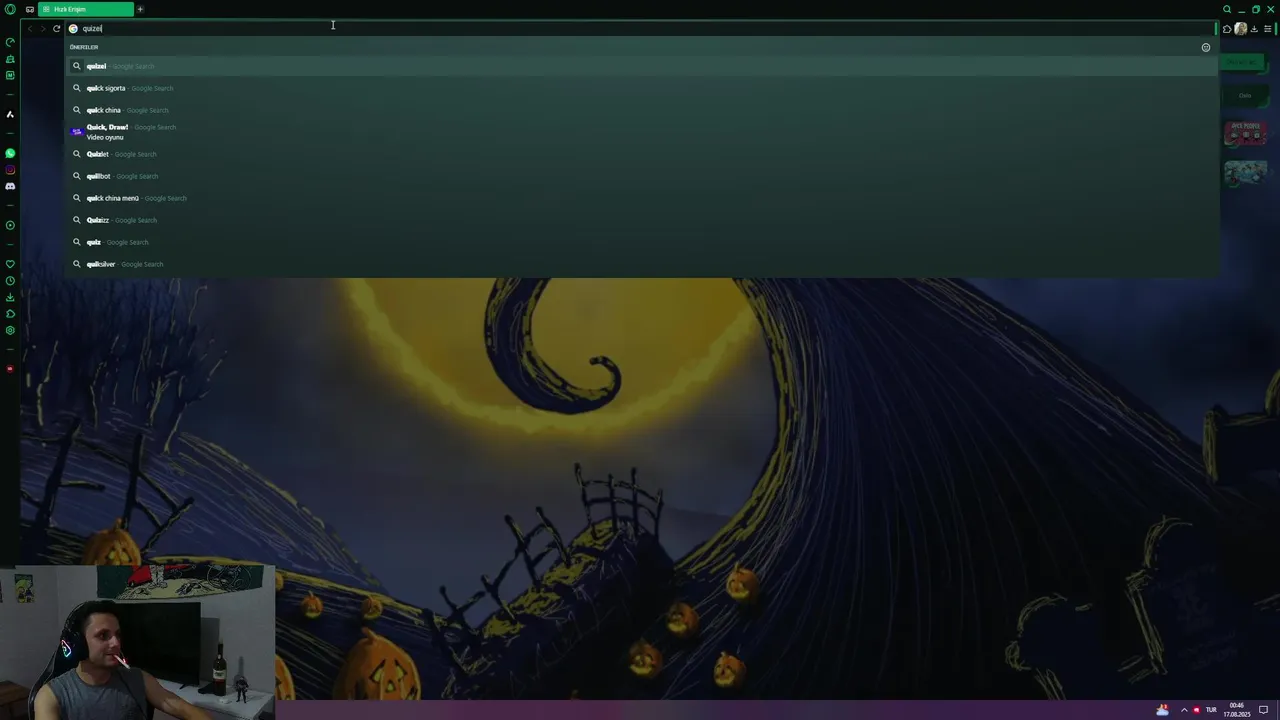Open the Opera GX main menu logo
1280x720 pixels.
click(10, 9)
